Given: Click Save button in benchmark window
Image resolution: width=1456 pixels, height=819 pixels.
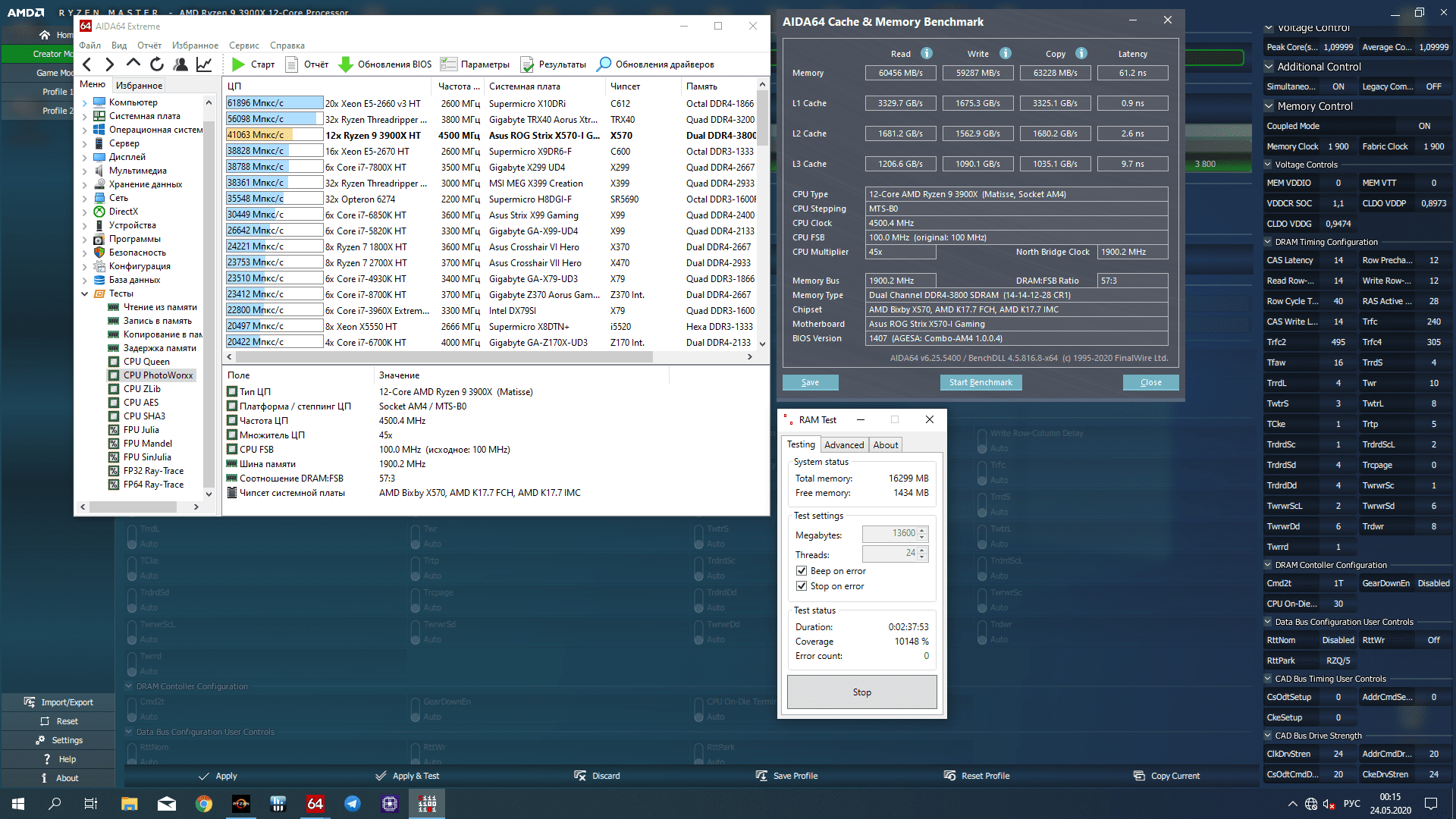Looking at the screenshot, I should pyautogui.click(x=810, y=382).
